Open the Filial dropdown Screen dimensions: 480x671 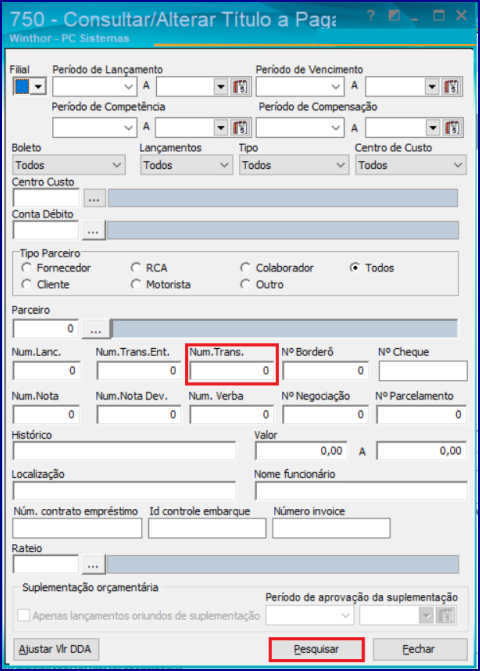[x=39, y=86]
